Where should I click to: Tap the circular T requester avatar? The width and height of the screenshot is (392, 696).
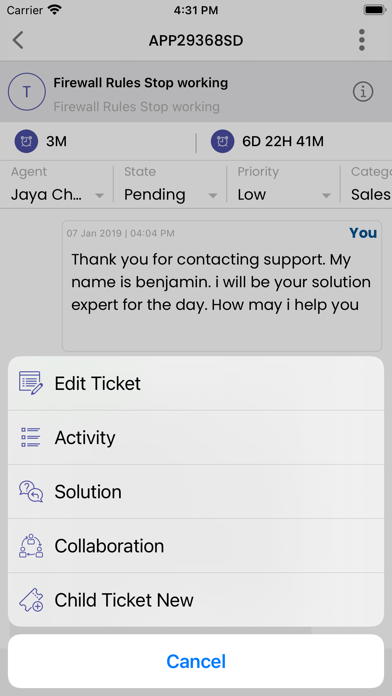pos(27,92)
